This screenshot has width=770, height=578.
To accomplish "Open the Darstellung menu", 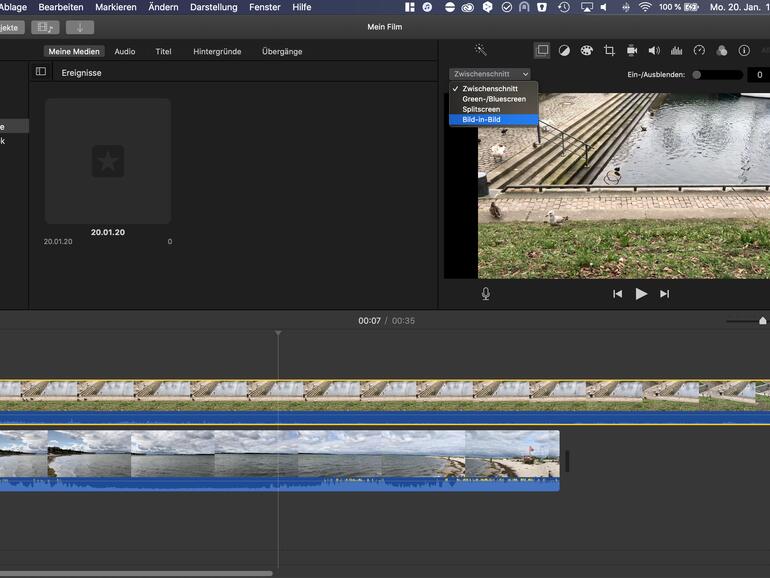I will [x=214, y=7].
